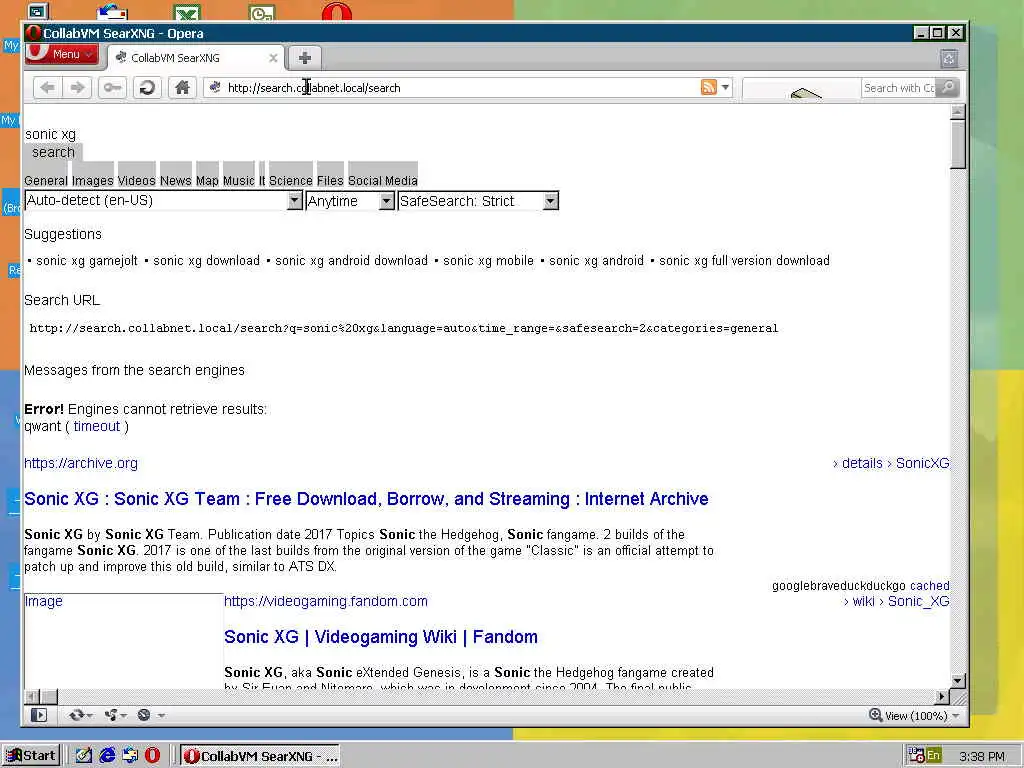Image resolution: width=1024 pixels, height=768 pixels.
Task: Open https://videogaming.fandom.com result URL
Action: click(x=326, y=601)
